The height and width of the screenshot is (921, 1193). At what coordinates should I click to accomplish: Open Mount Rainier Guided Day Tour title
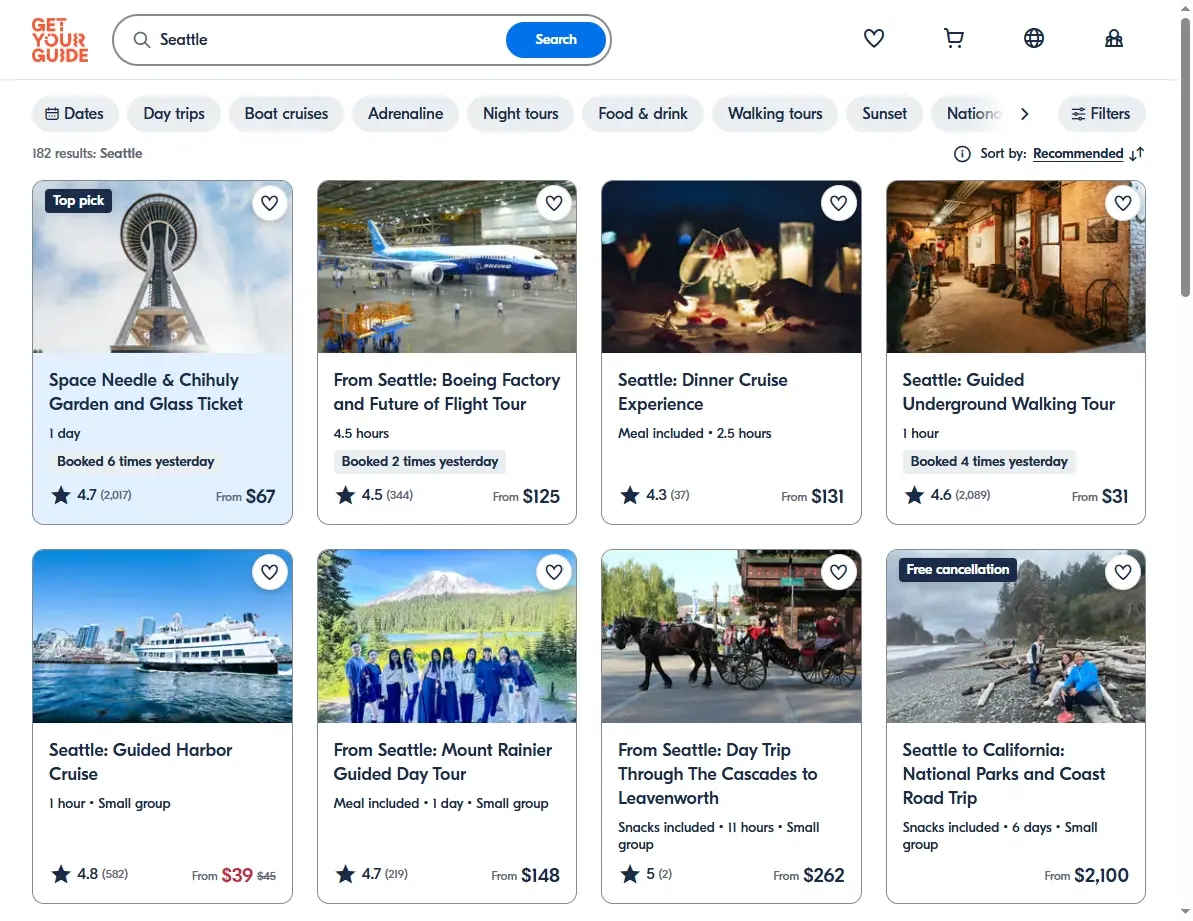click(x=443, y=761)
